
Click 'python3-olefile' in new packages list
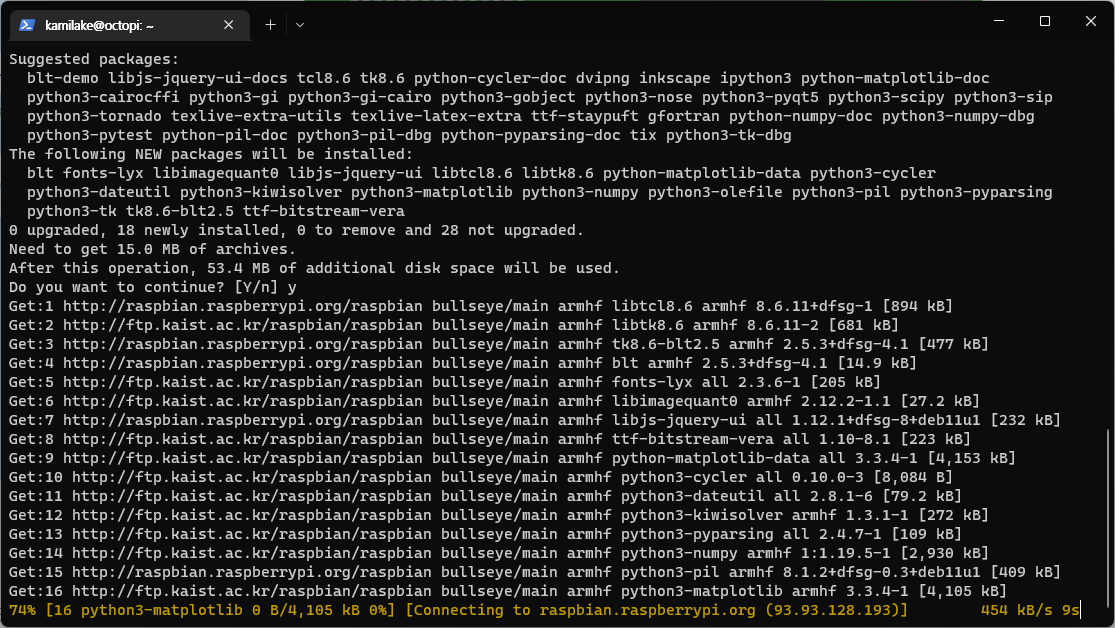(715, 192)
